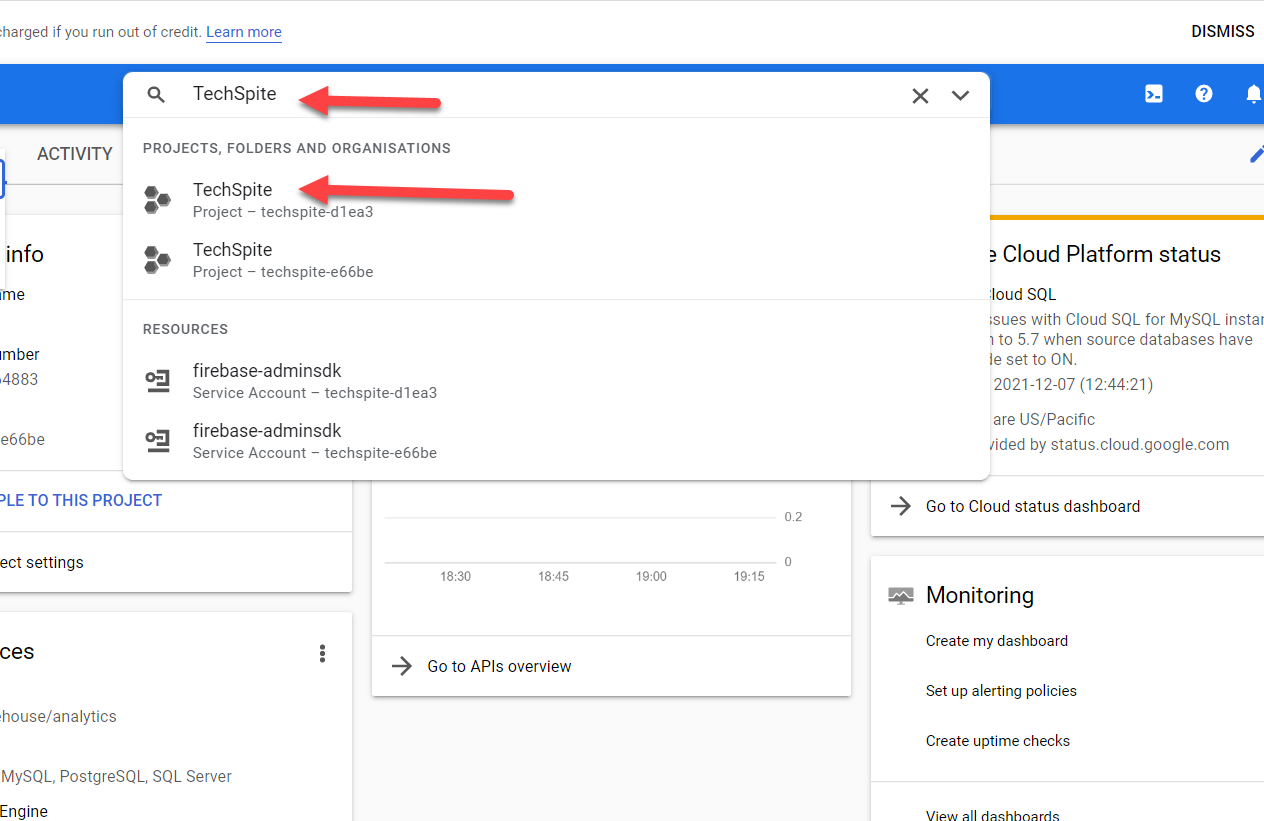Open the Resources card three-dot menu

pos(322,653)
